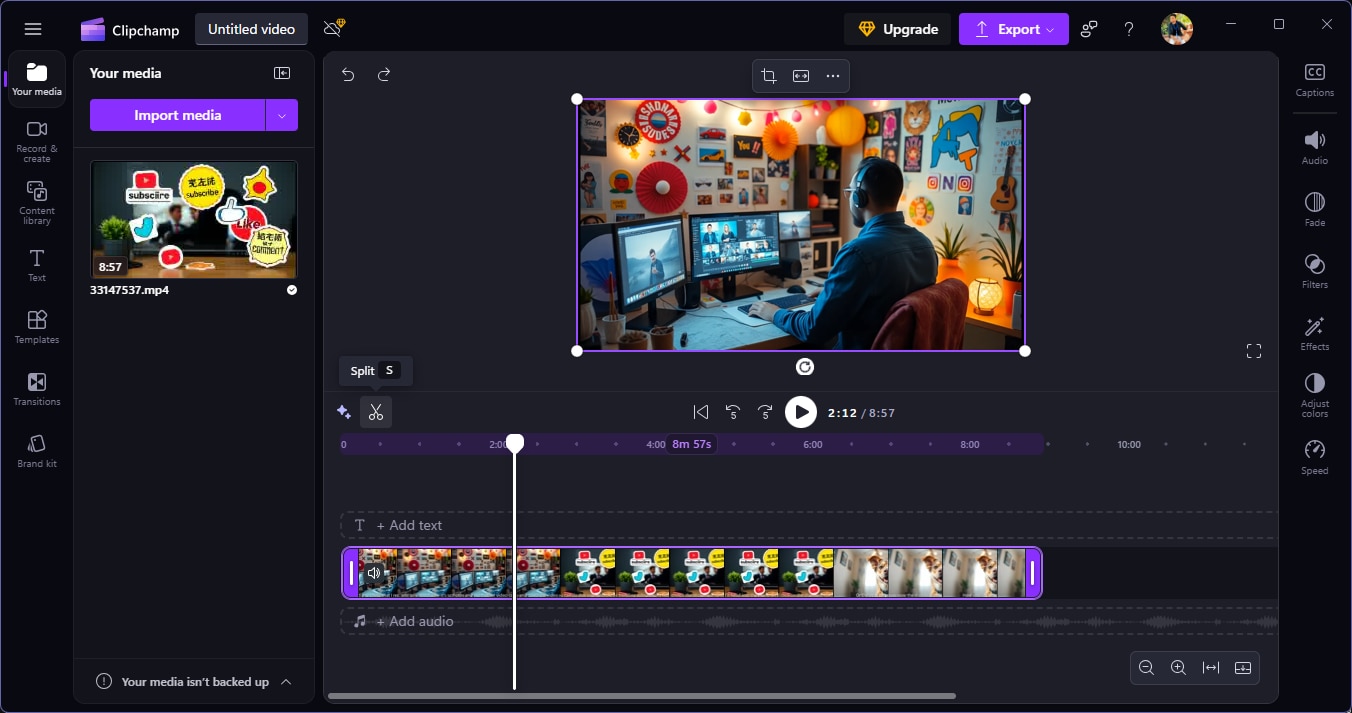This screenshot has width=1352, height=713.
Task: Click the rotate handle below the preview
Action: click(805, 367)
